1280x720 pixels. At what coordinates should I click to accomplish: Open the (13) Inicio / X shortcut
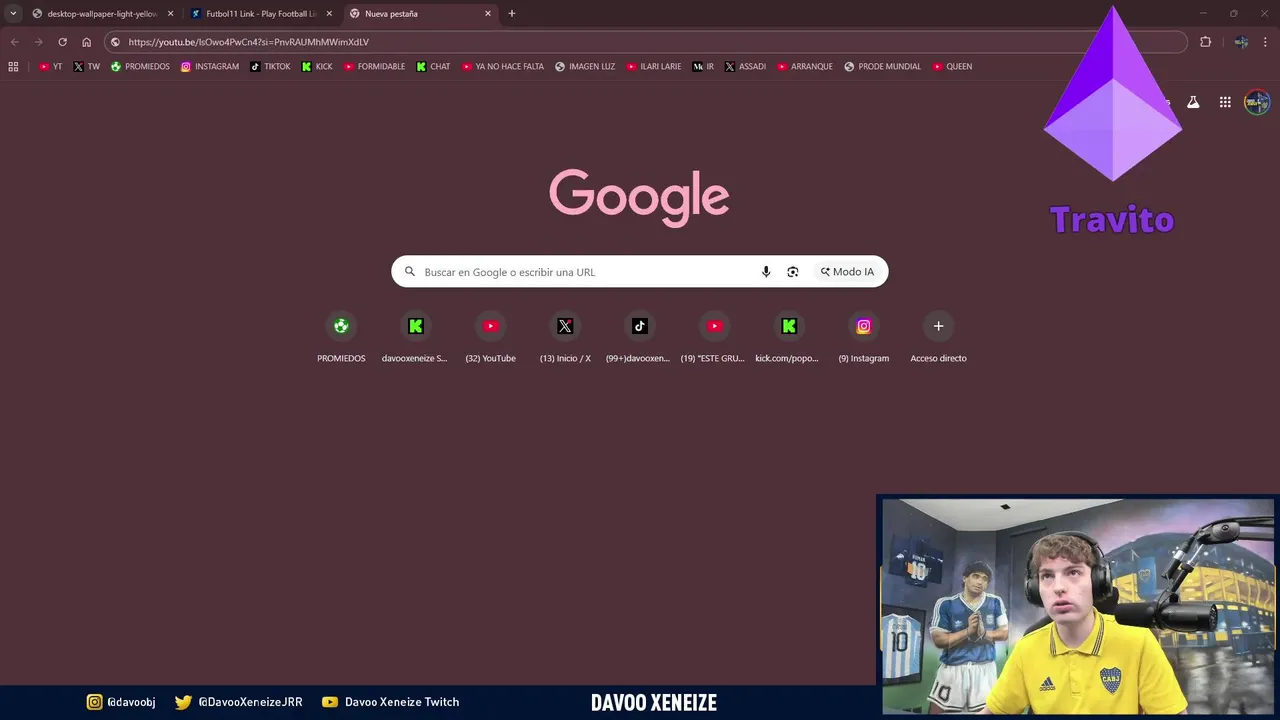[x=565, y=338]
